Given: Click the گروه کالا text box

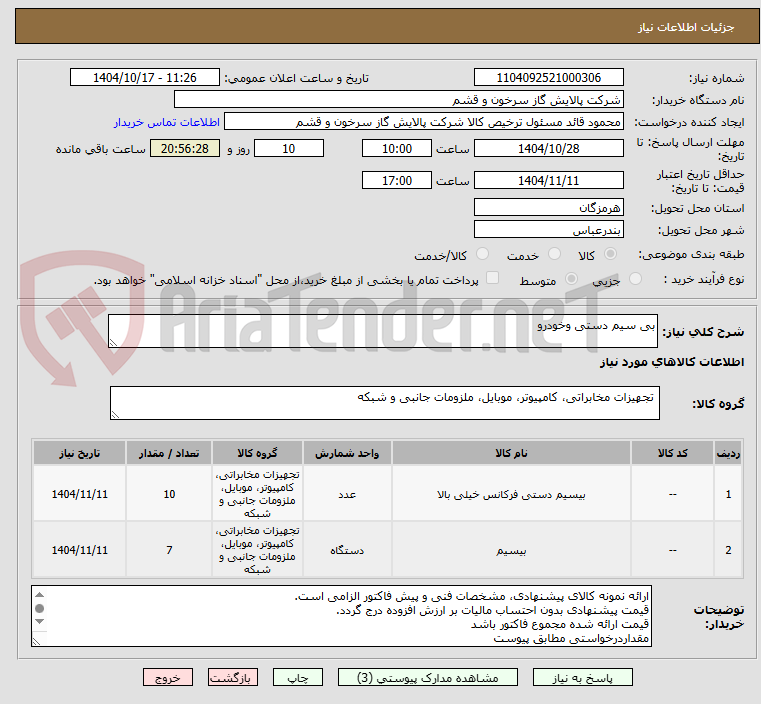Looking at the screenshot, I should click(x=385, y=403).
